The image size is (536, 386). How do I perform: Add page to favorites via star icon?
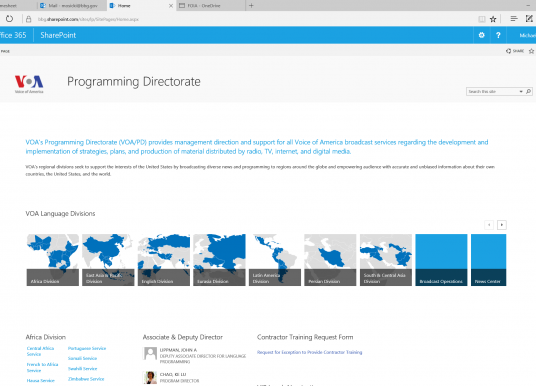click(493, 19)
